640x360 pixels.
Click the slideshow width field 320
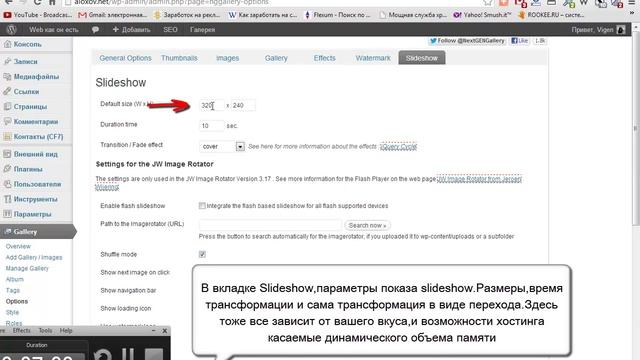coord(211,105)
